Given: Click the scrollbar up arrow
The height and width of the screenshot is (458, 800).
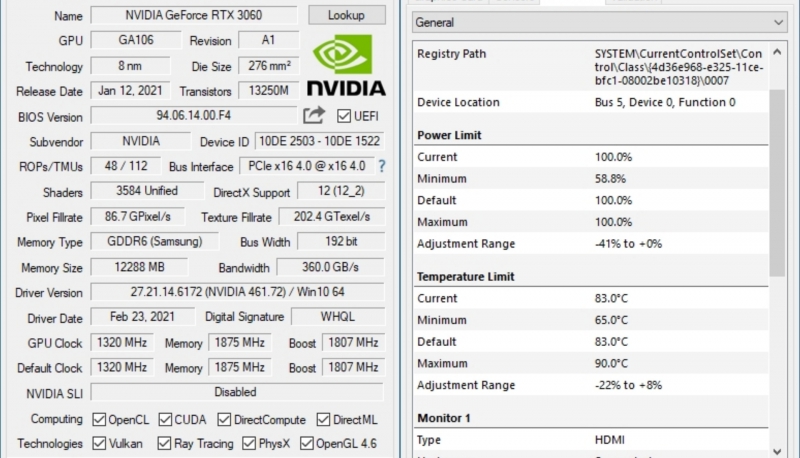Looking at the screenshot, I should [777, 47].
